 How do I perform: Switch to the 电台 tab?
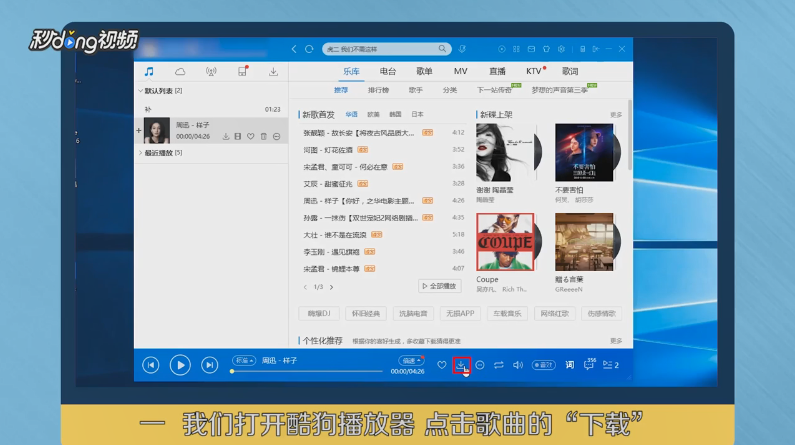coord(388,71)
